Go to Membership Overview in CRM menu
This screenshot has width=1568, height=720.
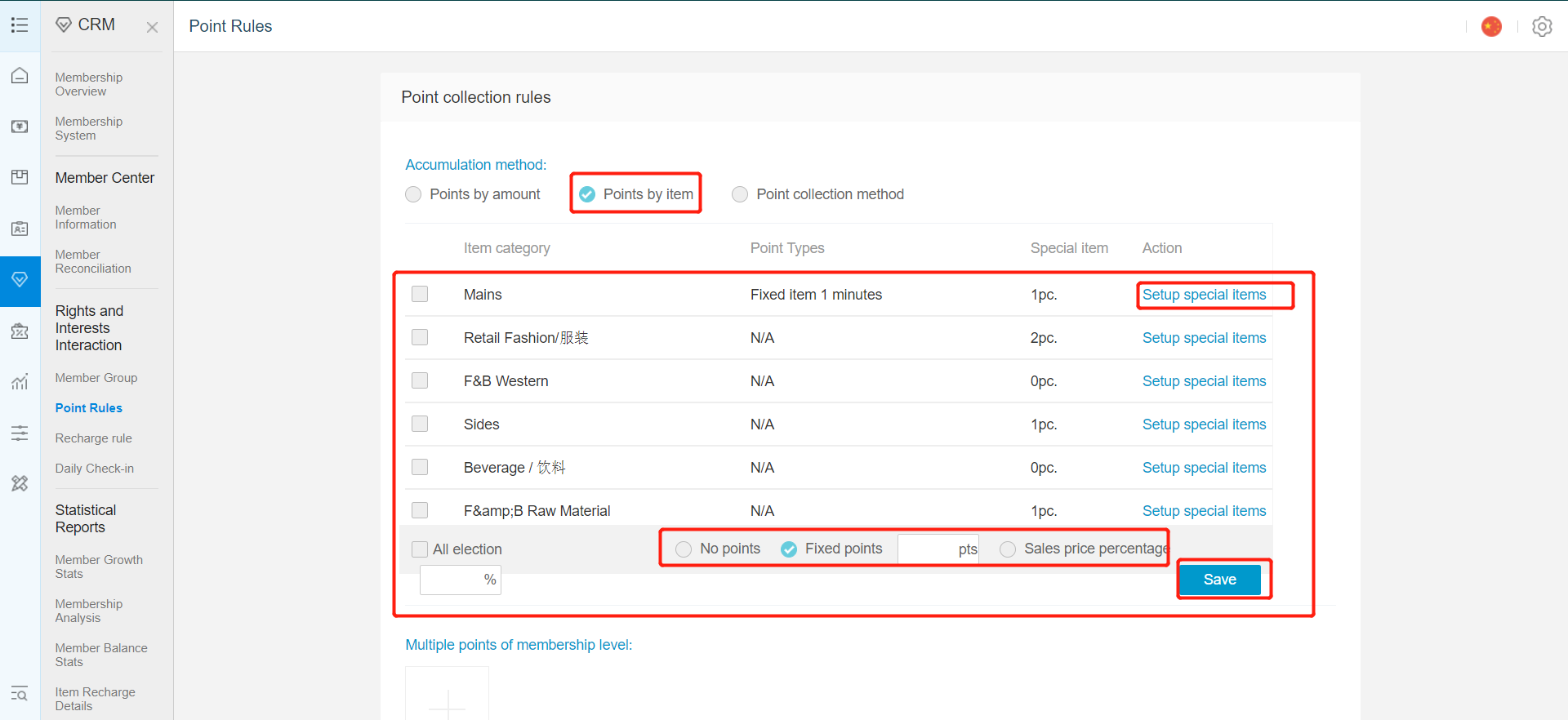pos(89,84)
